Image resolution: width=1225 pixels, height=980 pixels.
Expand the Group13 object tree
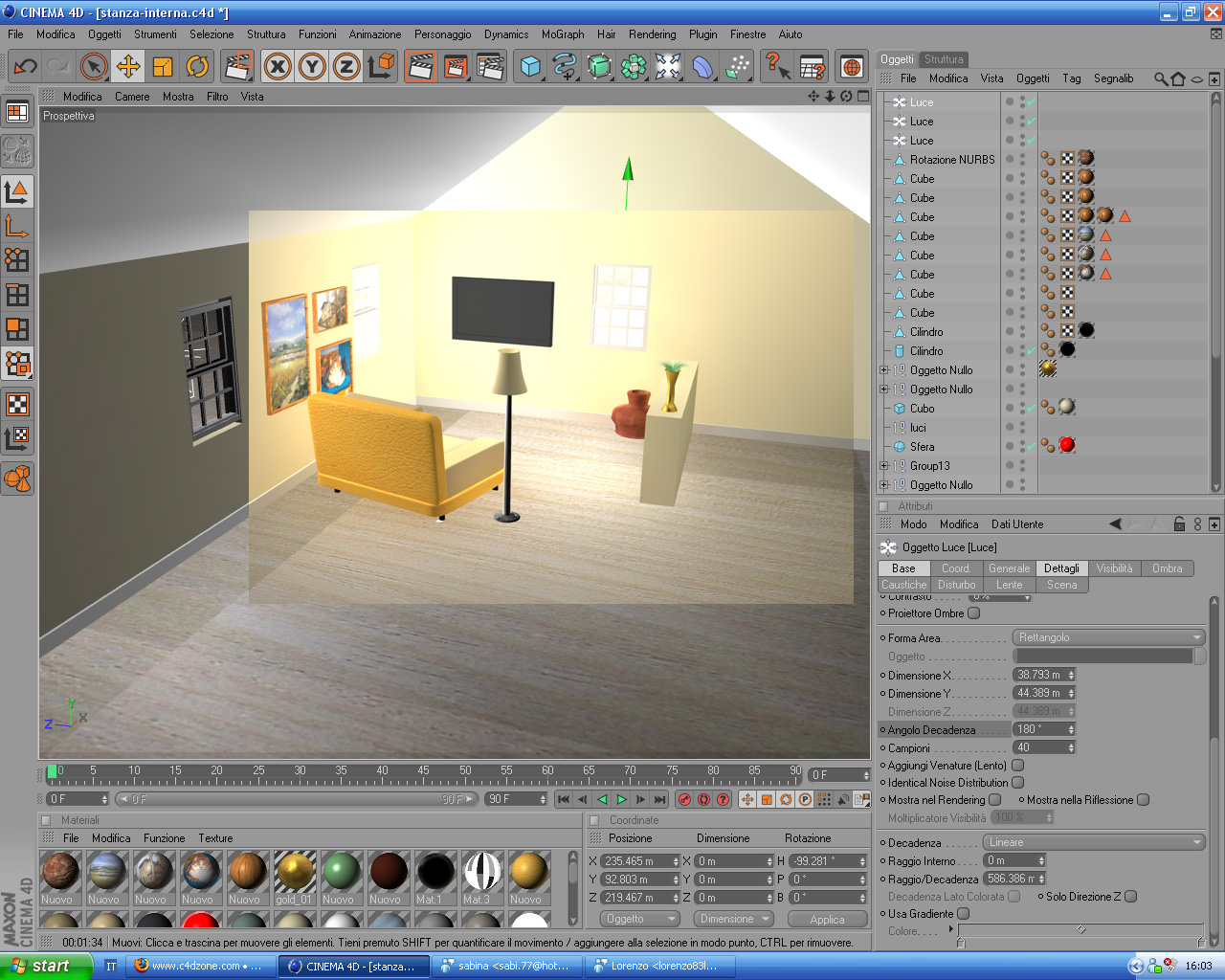tap(884, 466)
